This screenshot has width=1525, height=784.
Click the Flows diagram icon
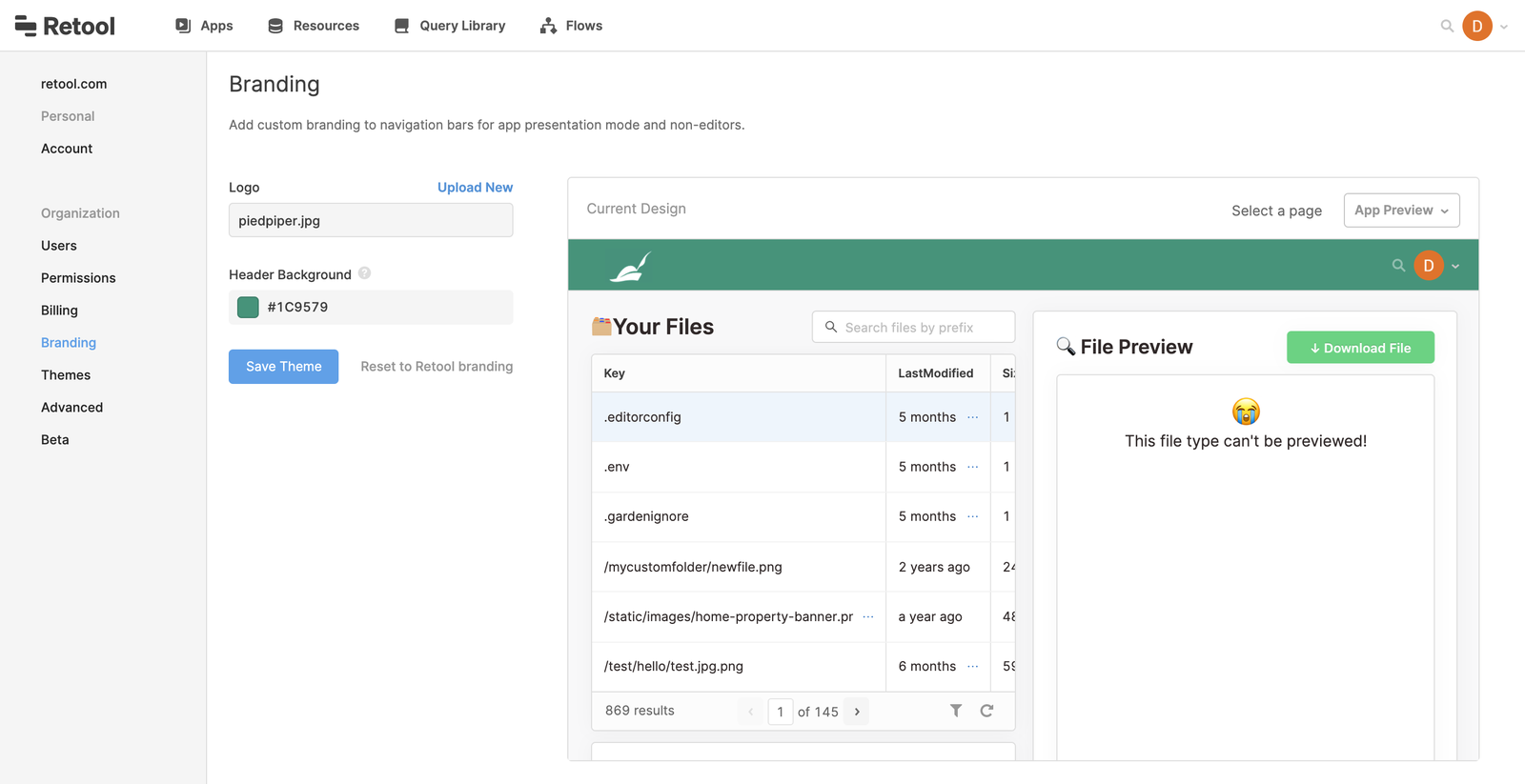(x=548, y=26)
